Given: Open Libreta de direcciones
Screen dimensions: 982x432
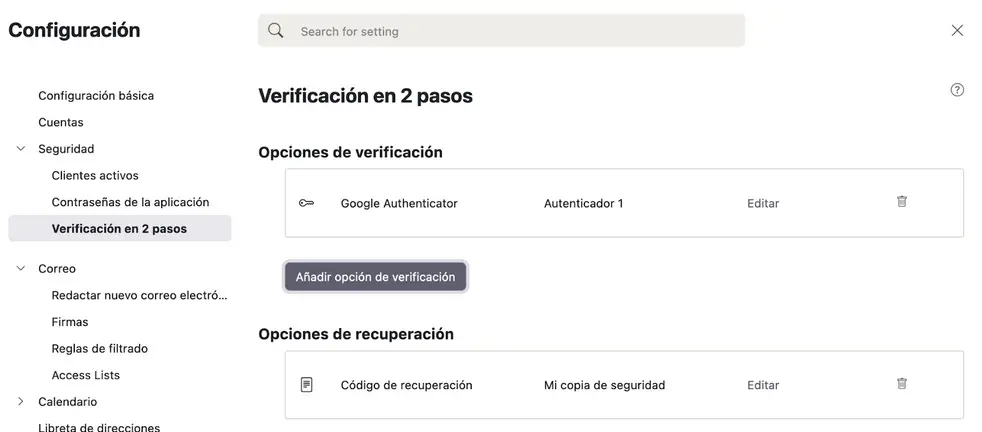Looking at the screenshot, I should 99,428.
